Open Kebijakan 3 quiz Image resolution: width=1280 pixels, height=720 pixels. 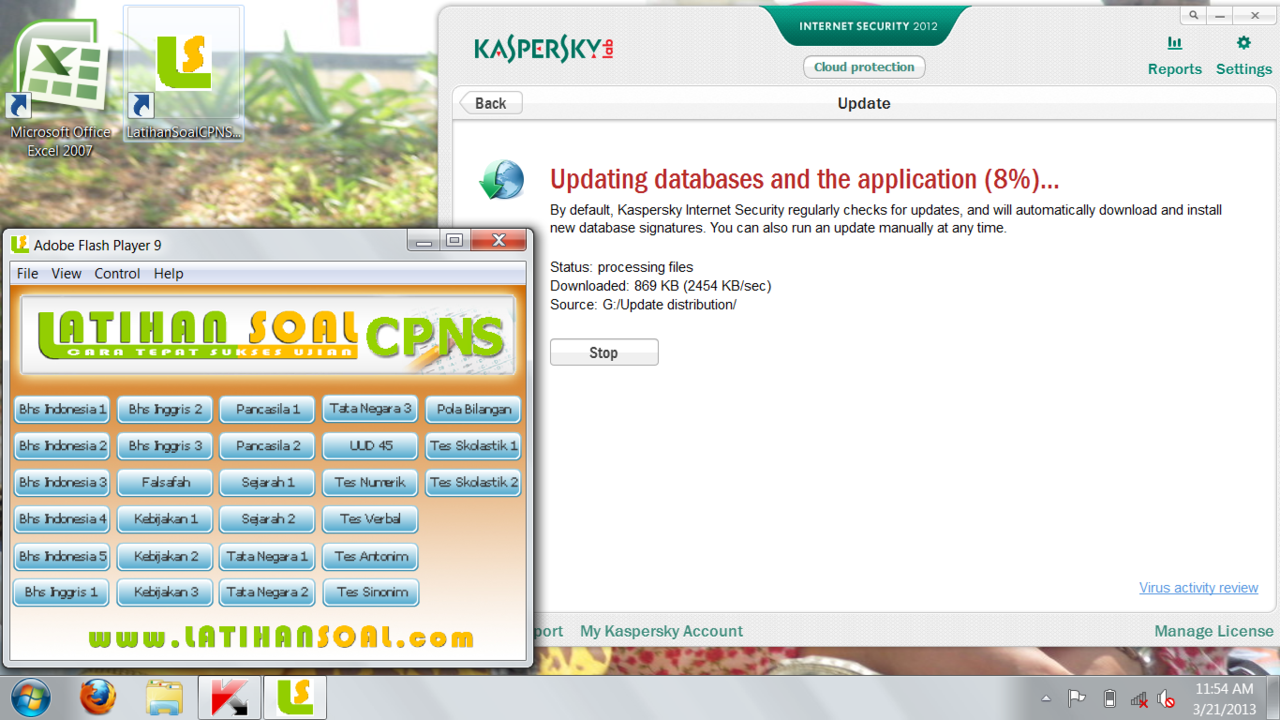coord(165,592)
